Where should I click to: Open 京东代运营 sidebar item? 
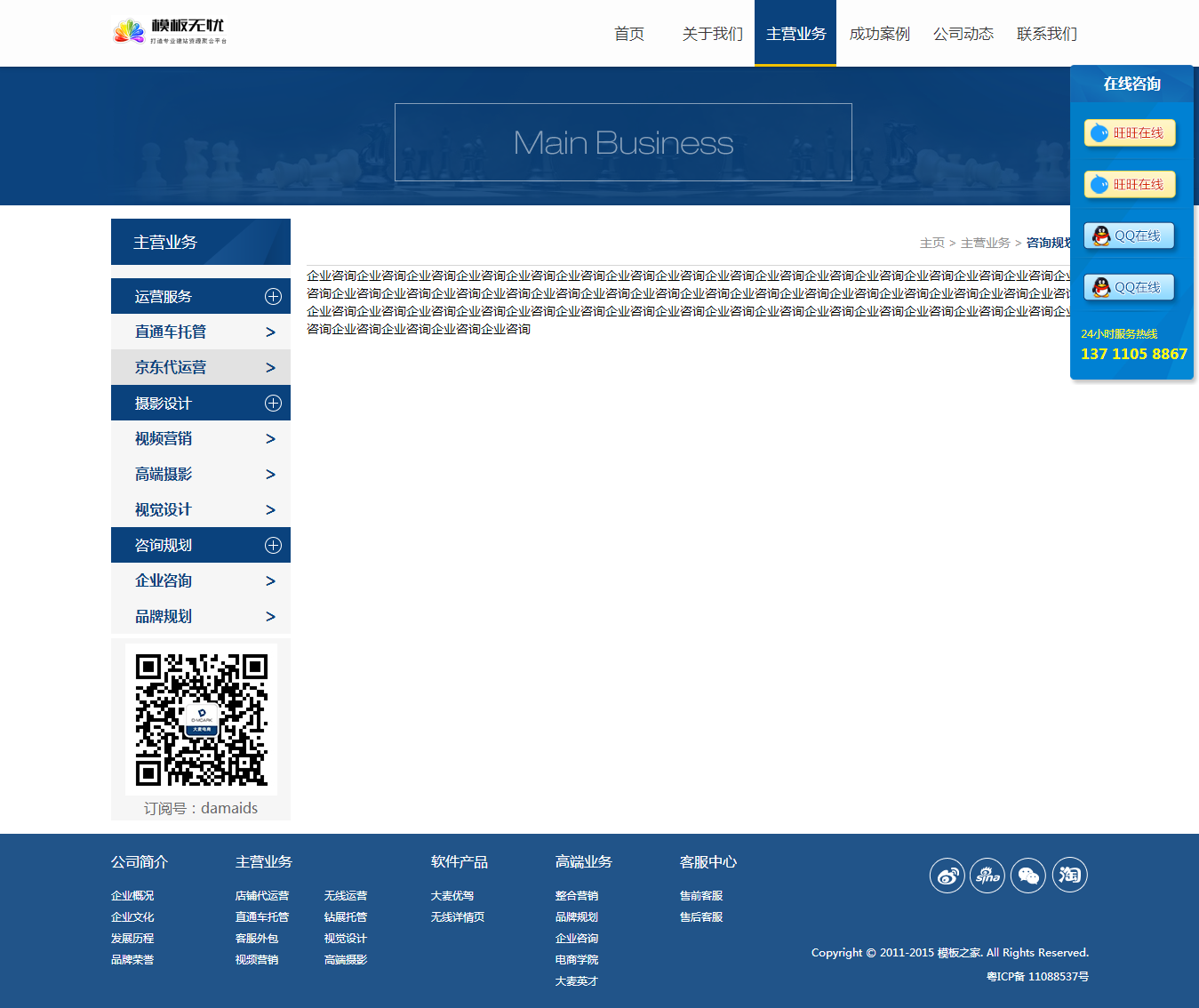coord(171,367)
